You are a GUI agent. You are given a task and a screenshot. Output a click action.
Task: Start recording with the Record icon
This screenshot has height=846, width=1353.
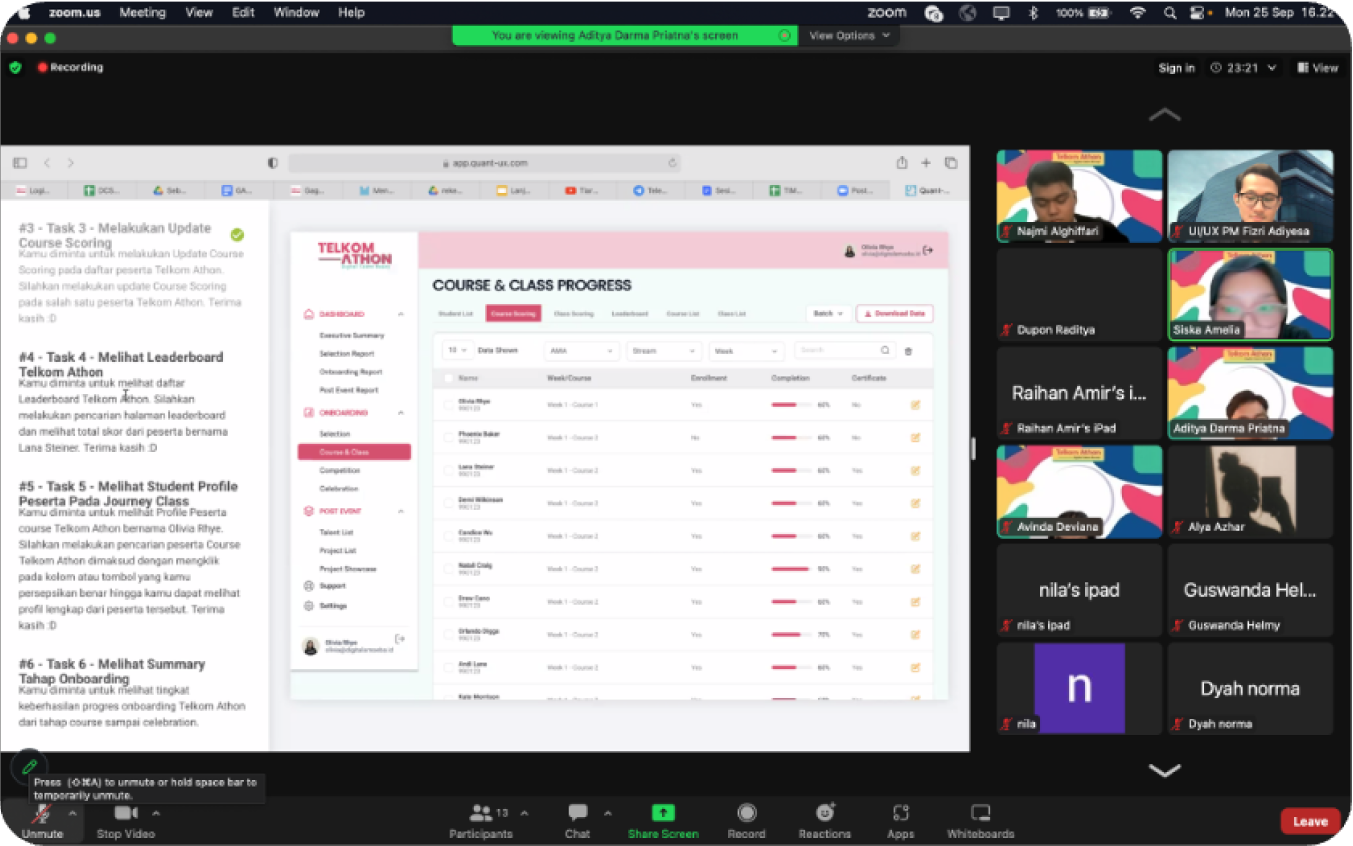coord(746,813)
